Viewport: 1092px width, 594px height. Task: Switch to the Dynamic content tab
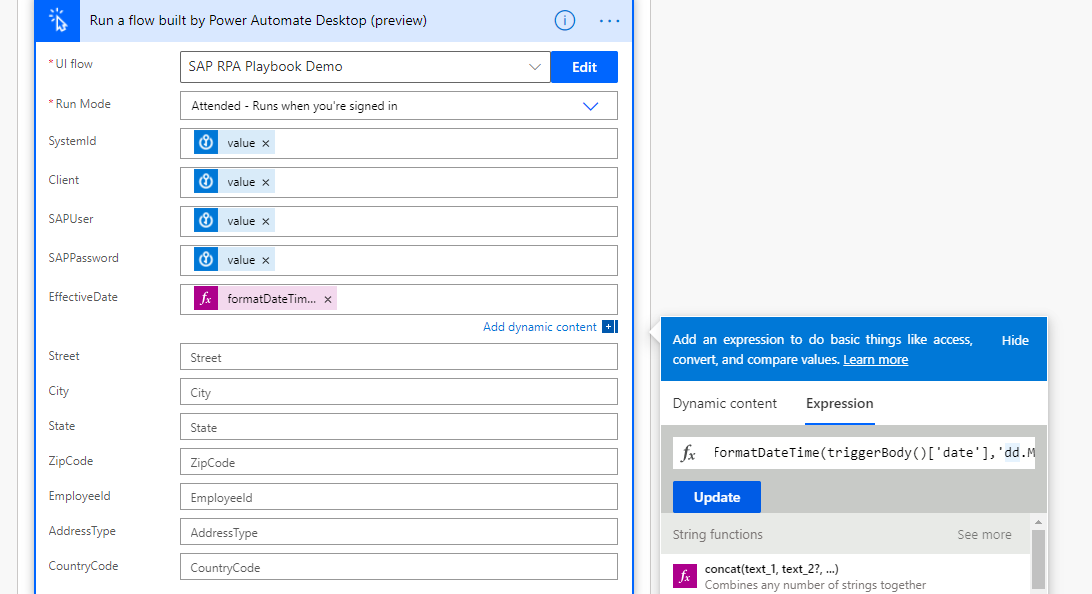click(x=724, y=403)
